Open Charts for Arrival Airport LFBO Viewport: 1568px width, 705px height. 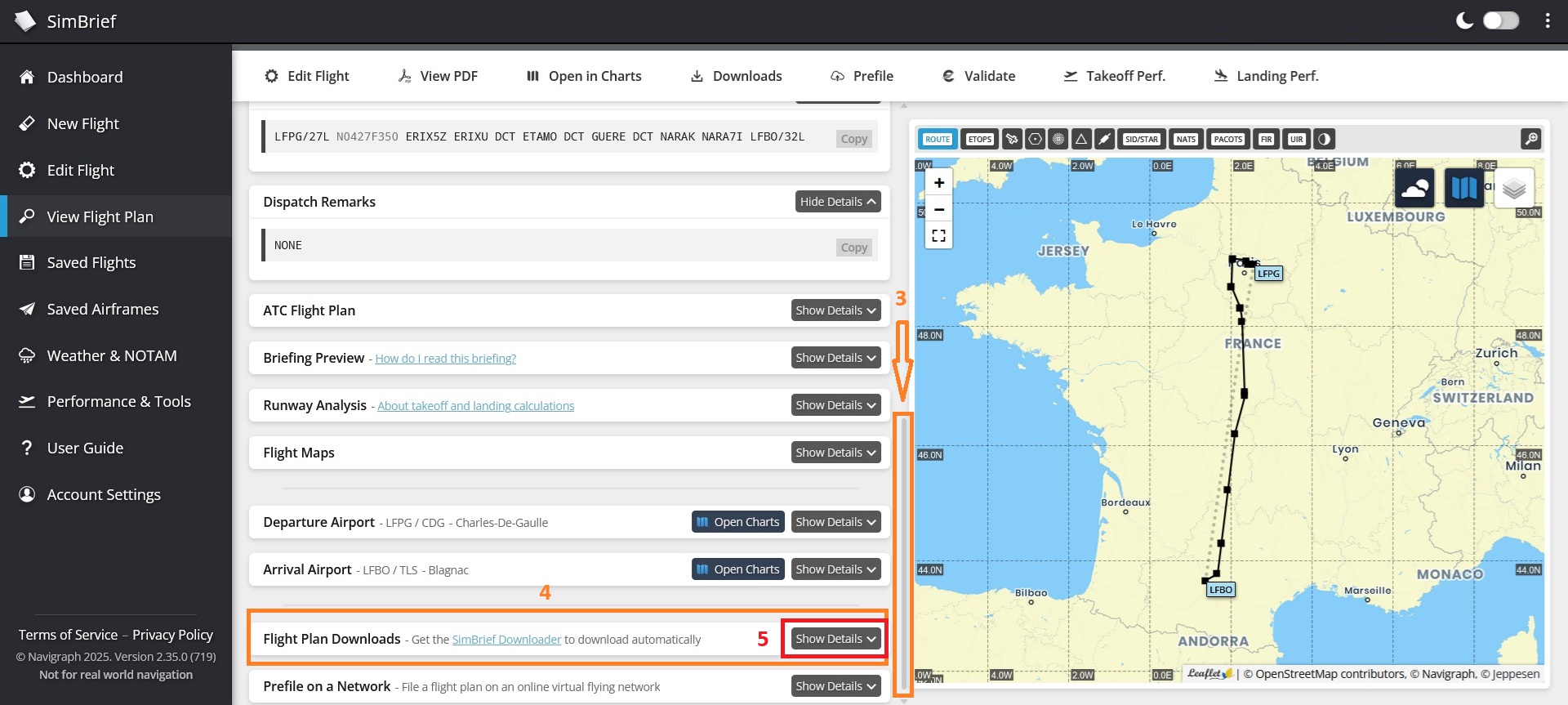click(x=738, y=569)
